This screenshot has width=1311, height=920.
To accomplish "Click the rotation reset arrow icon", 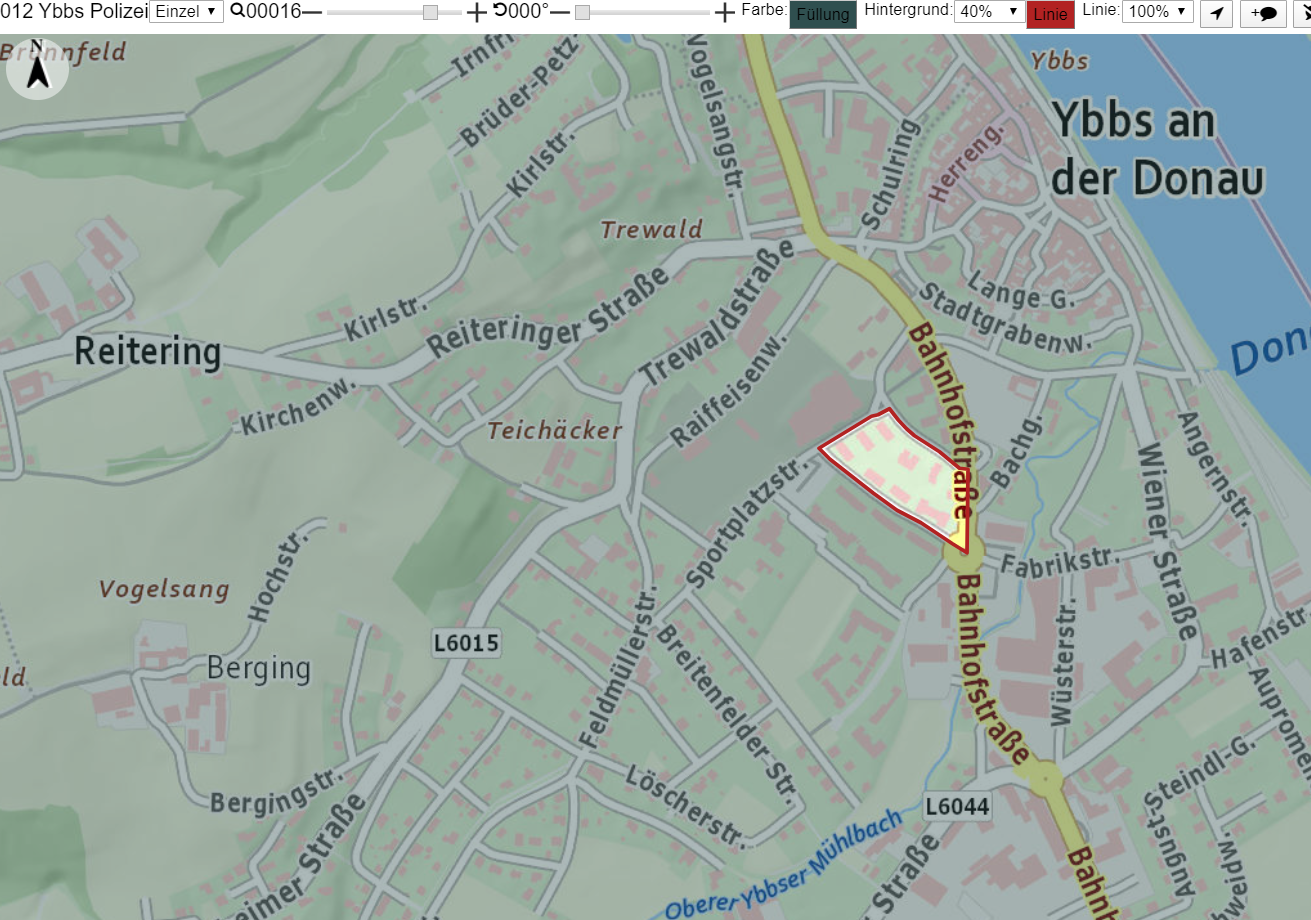I will click(x=499, y=11).
